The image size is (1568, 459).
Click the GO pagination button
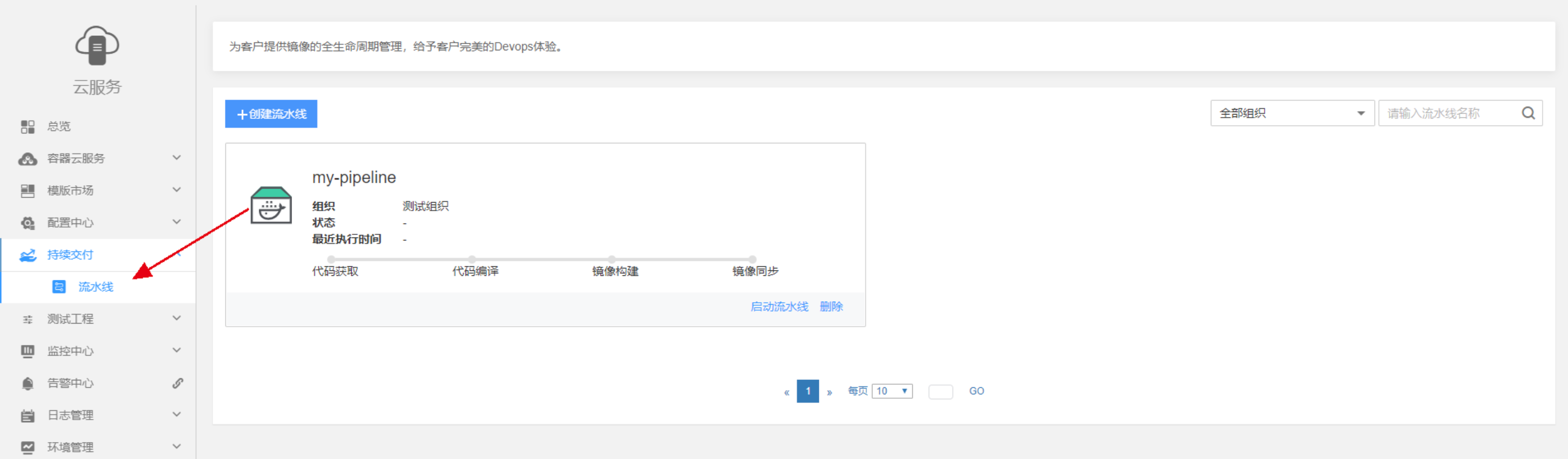(x=977, y=391)
